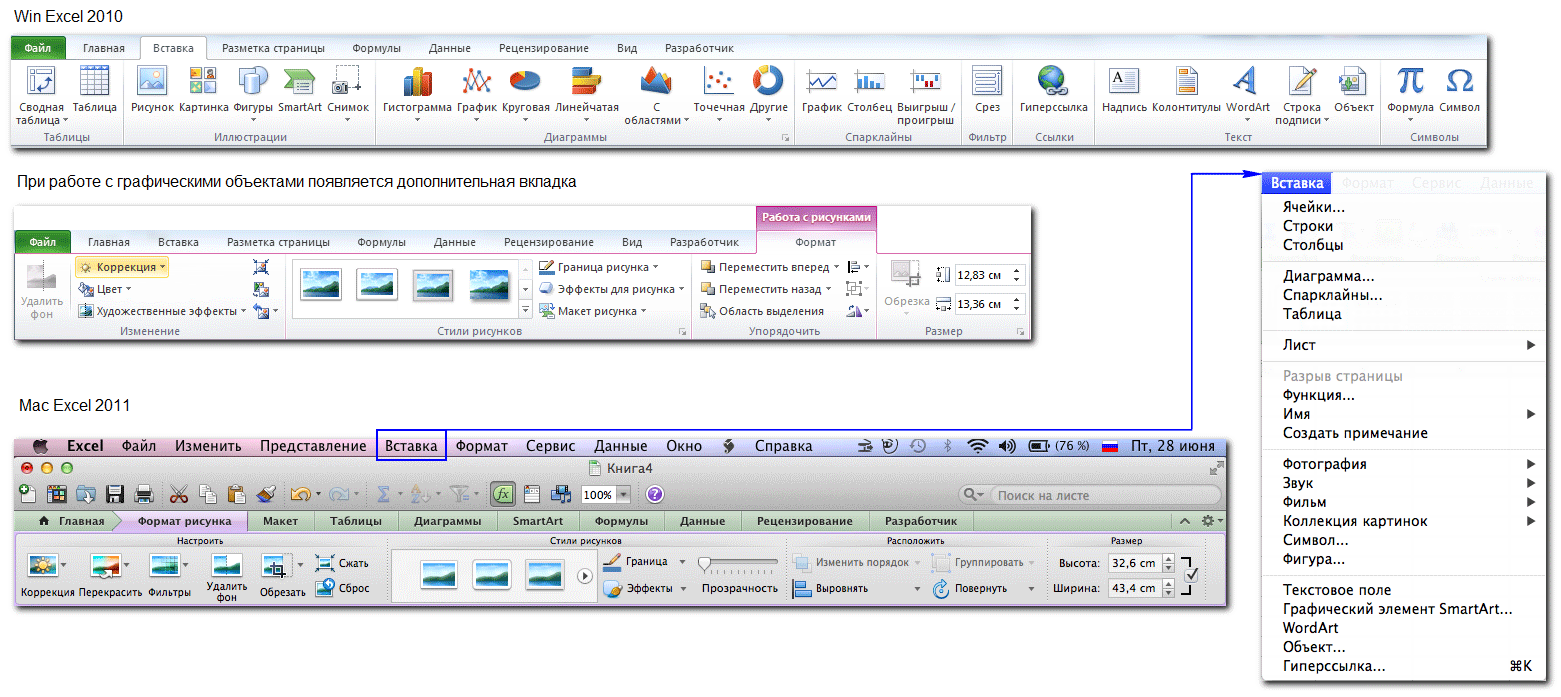This screenshot has height=697, width=1561.
Task: Click the Сводная таблица pivot table icon
Action: [40, 82]
